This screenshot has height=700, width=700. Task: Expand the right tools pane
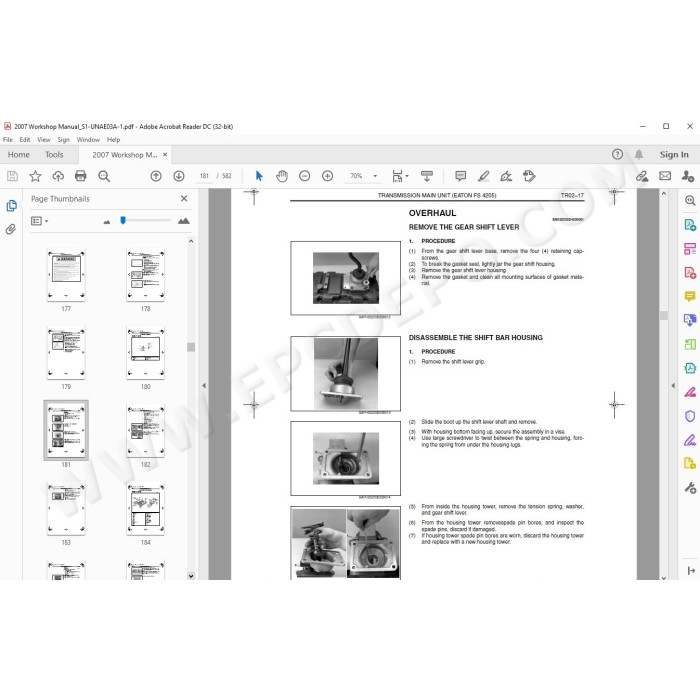tap(691, 570)
